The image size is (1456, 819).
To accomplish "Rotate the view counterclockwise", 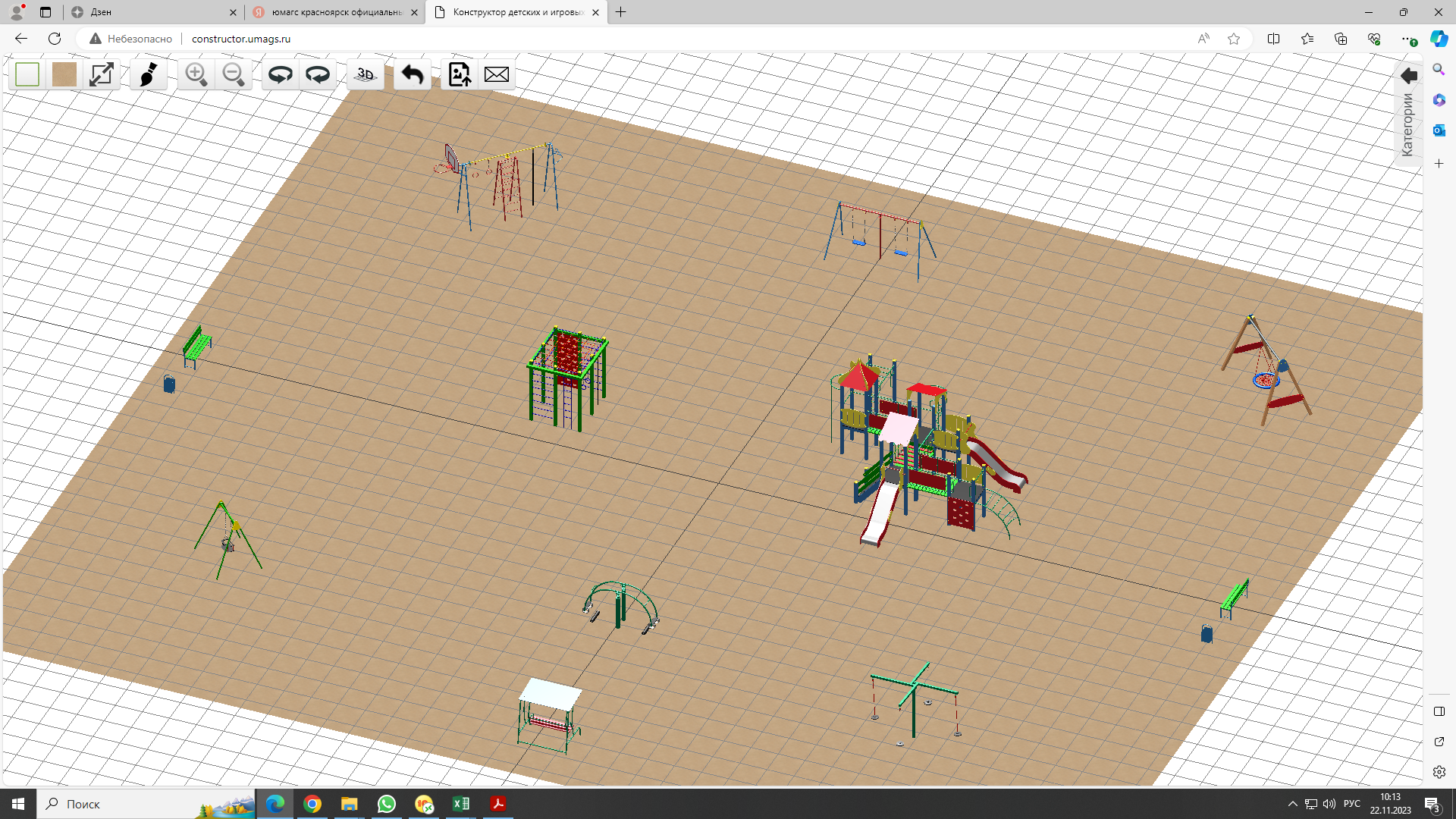I will 281,74.
